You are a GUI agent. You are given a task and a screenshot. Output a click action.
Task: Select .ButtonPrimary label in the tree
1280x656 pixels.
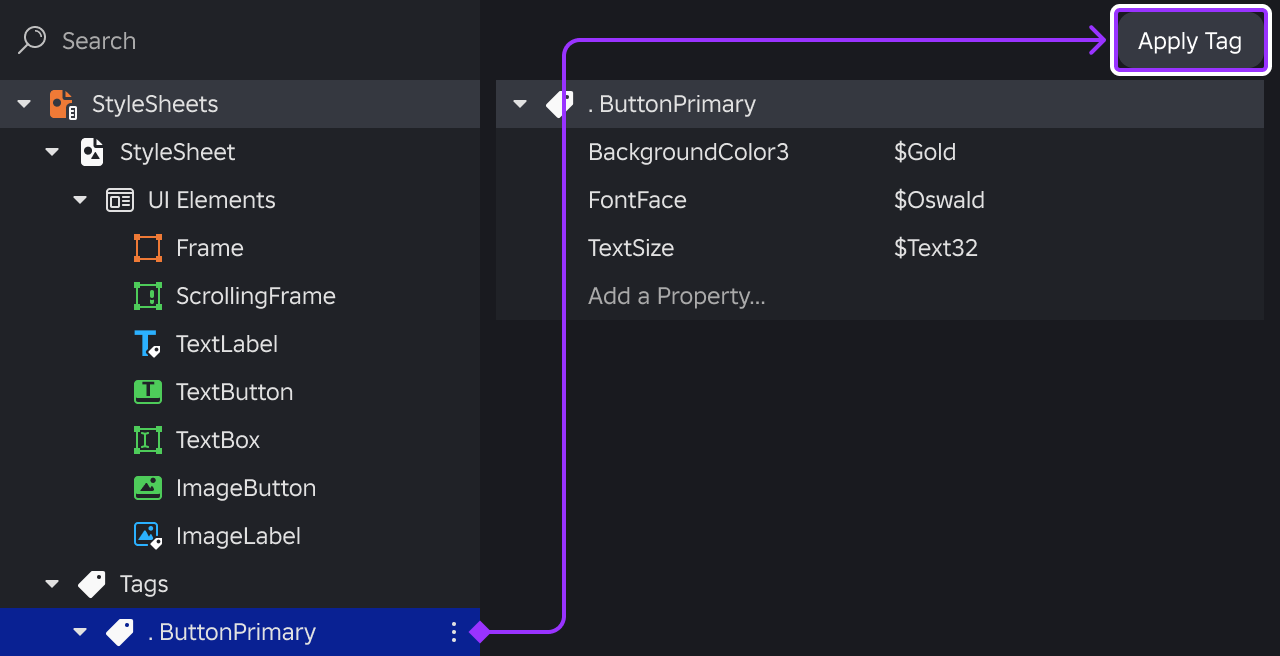pyautogui.click(x=232, y=632)
